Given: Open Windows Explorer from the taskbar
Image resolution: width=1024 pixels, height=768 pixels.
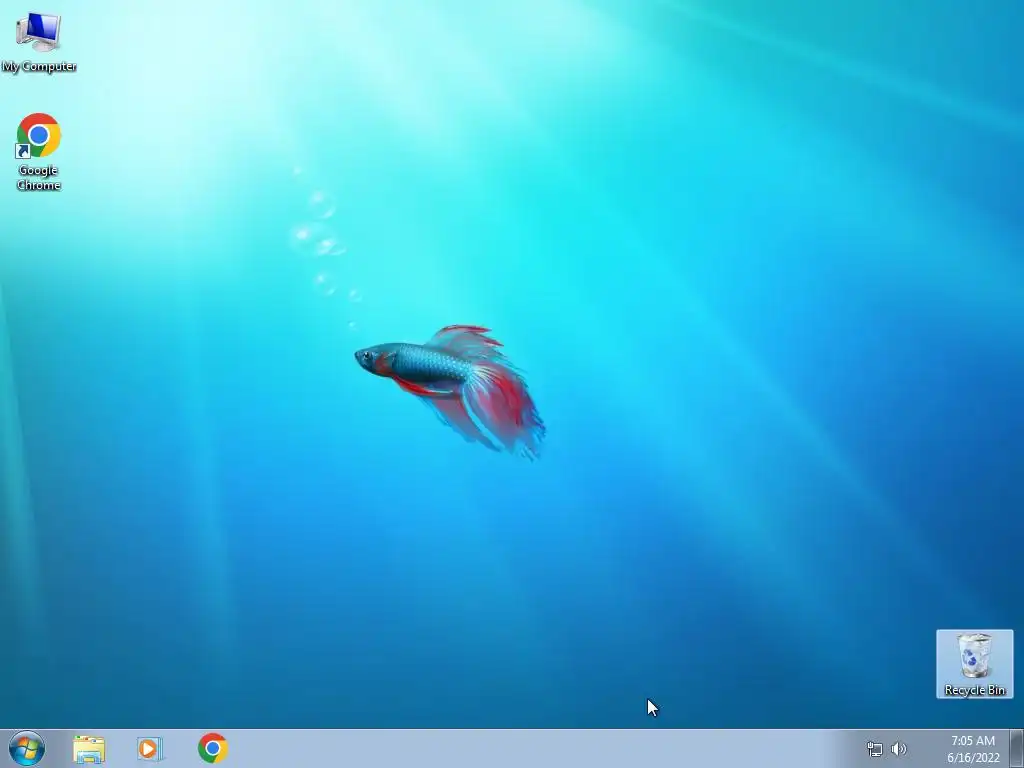Looking at the screenshot, I should point(89,749).
